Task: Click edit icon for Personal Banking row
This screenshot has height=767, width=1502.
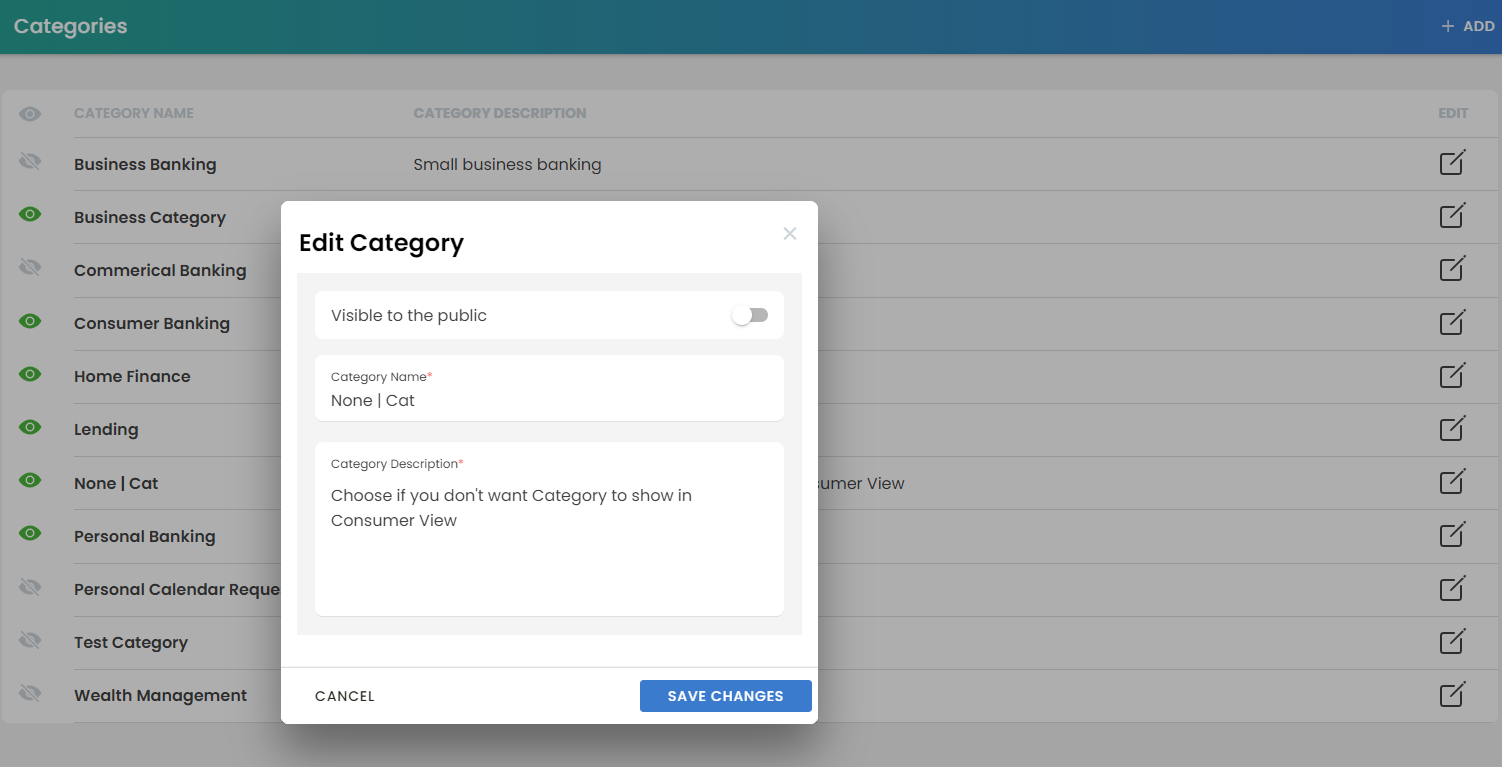Action: 1452,535
